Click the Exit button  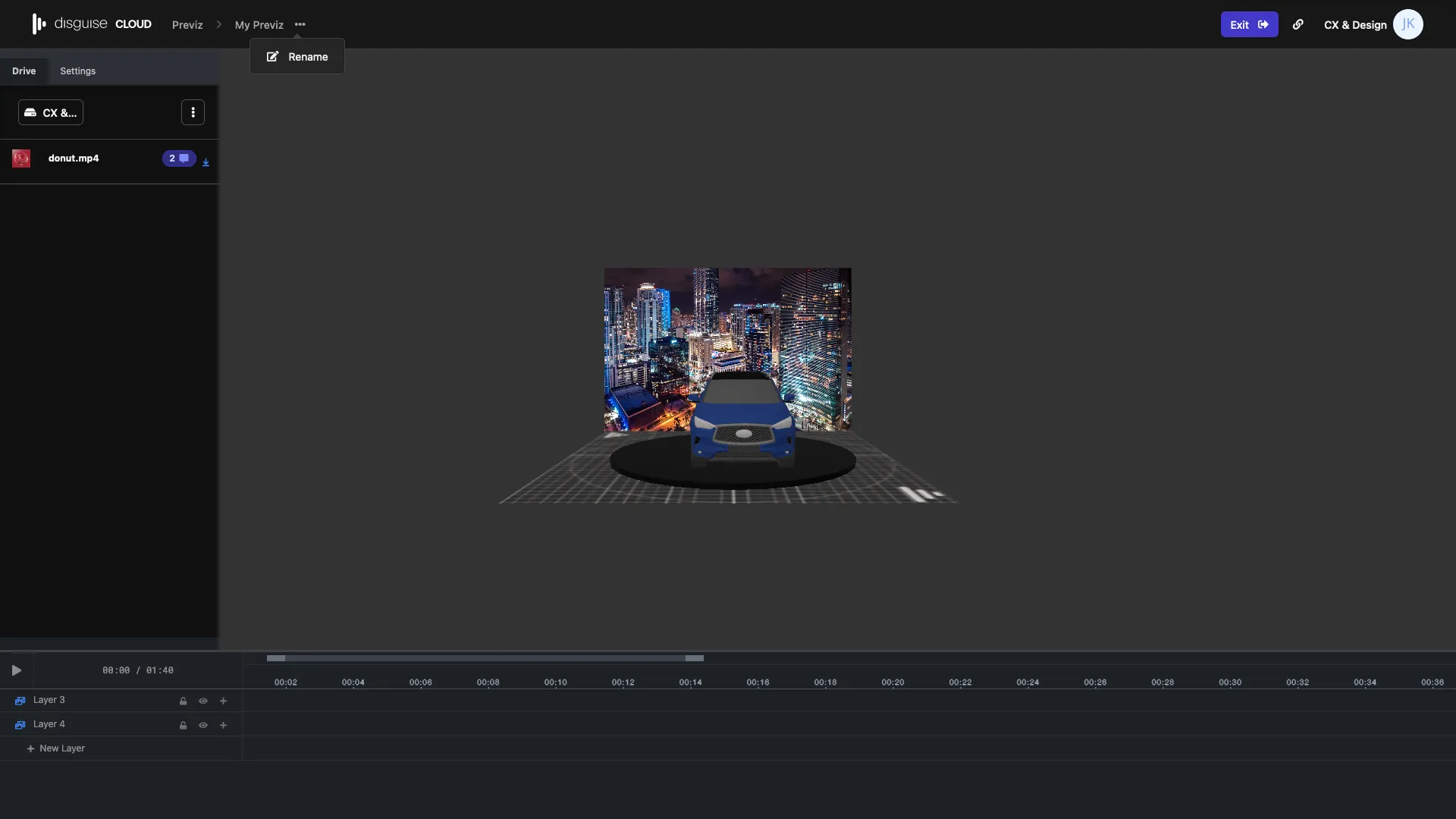pos(1249,24)
